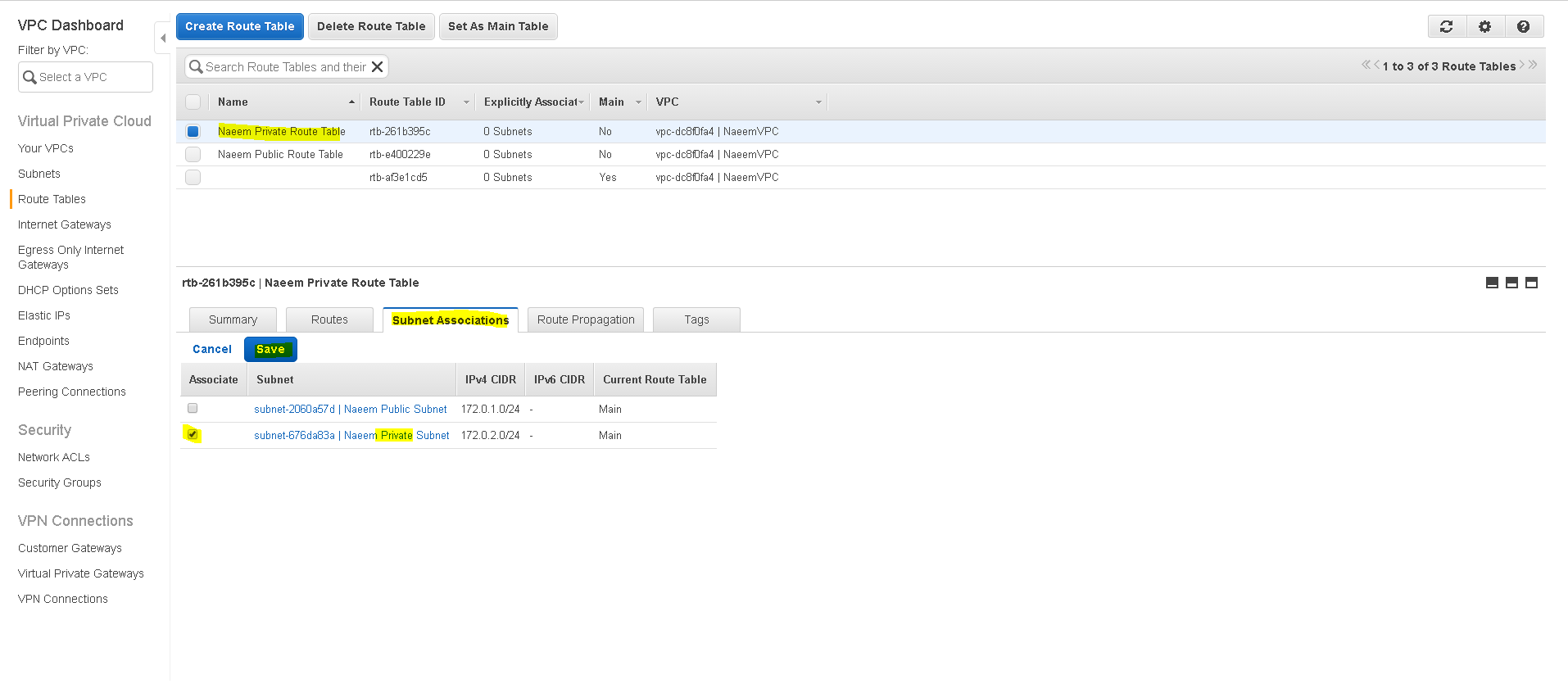Screen dimensions: 1568x684
Task: Open the VPC column dropdown arrow
Action: click(x=818, y=102)
